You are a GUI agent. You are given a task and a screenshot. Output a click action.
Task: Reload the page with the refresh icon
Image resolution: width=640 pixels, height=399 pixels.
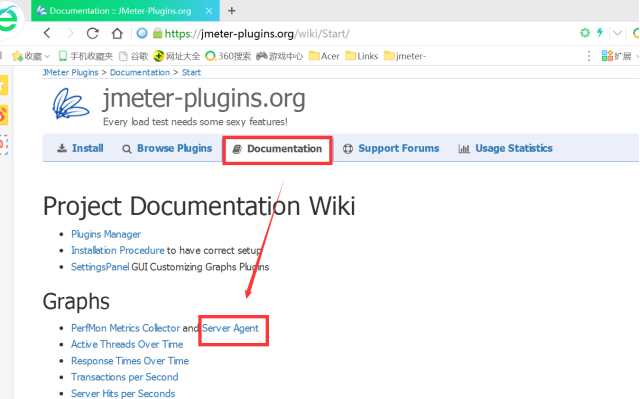(93, 33)
